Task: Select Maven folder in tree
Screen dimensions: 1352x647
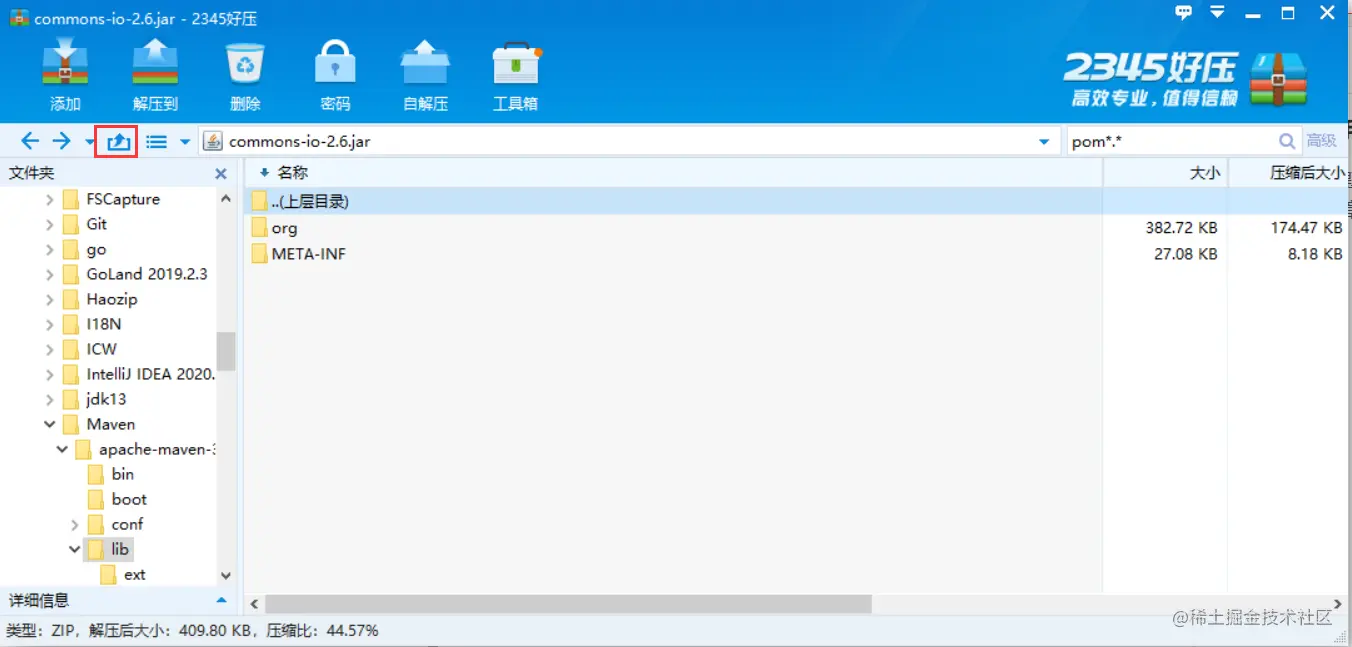Action: click(x=110, y=424)
